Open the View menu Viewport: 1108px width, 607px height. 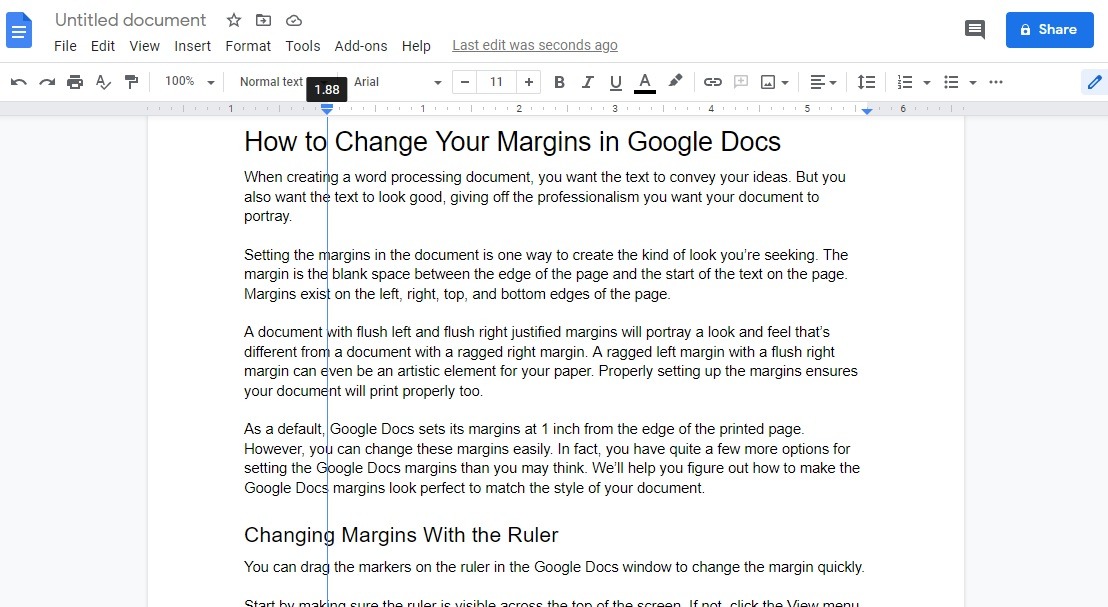144,46
